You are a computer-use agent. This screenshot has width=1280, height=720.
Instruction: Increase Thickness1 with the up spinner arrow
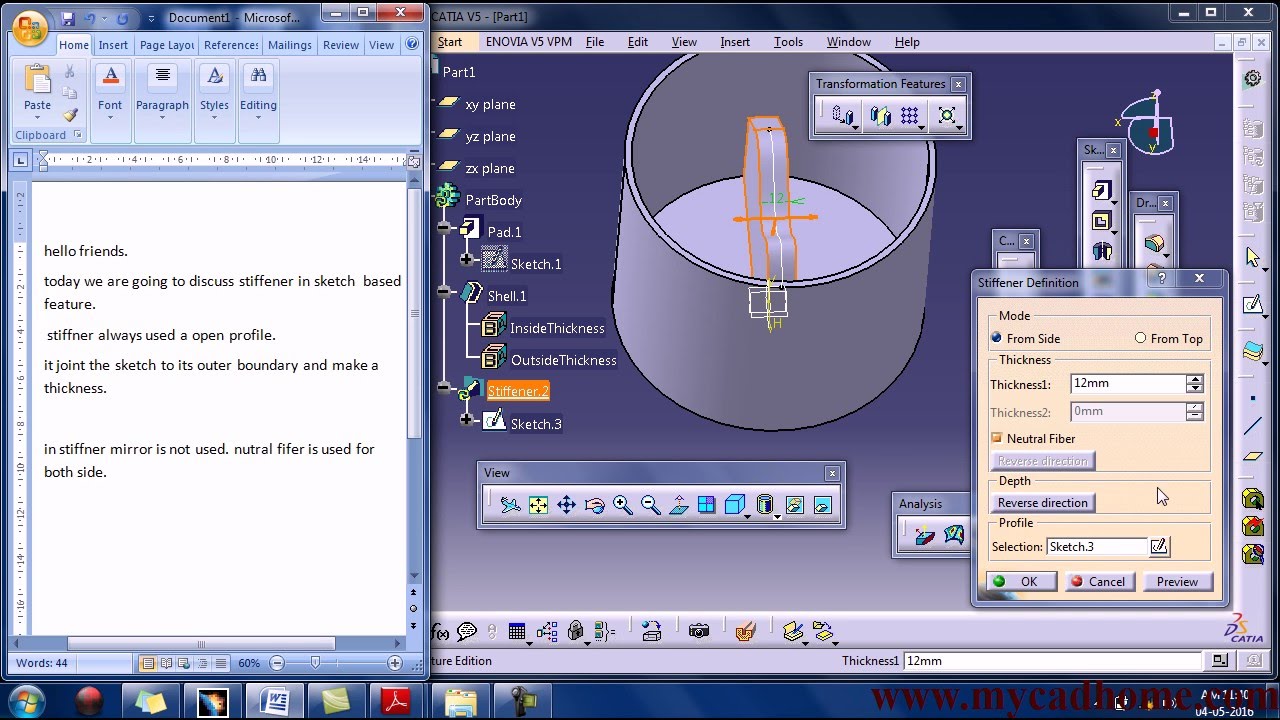point(1194,379)
